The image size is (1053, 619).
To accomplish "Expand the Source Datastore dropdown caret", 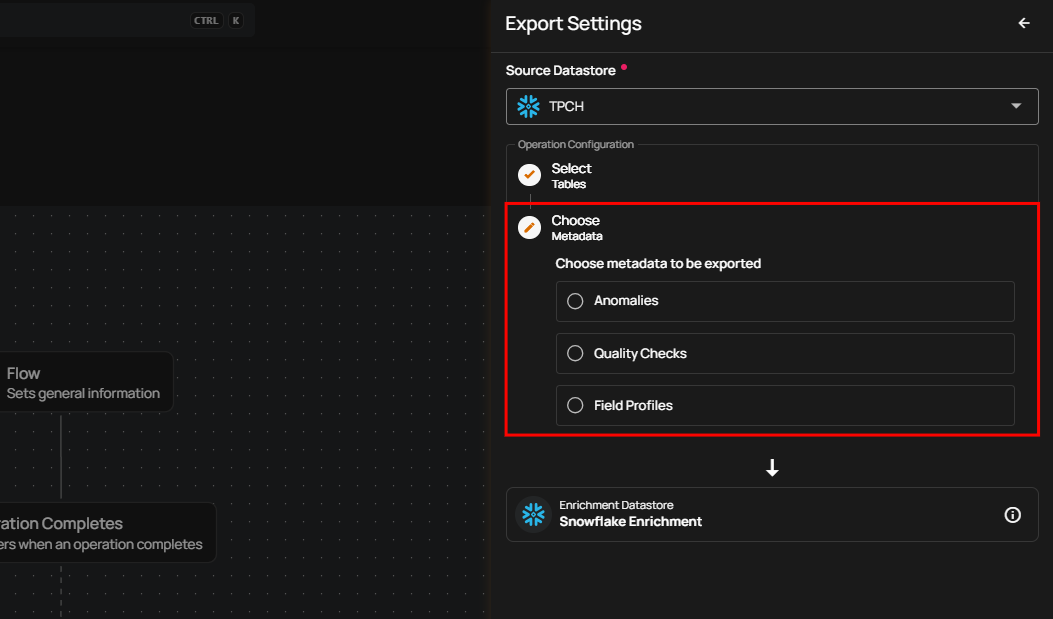I will pos(1016,106).
